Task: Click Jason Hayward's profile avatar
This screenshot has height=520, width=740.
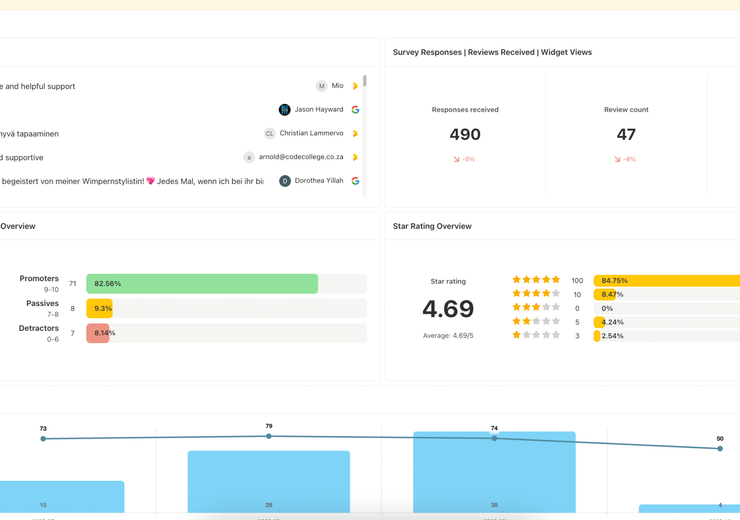Action: (284, 110)
